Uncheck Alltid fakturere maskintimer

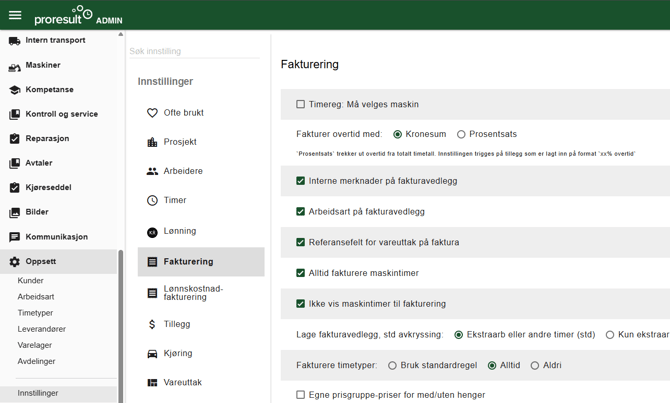(x=300, y=273)
